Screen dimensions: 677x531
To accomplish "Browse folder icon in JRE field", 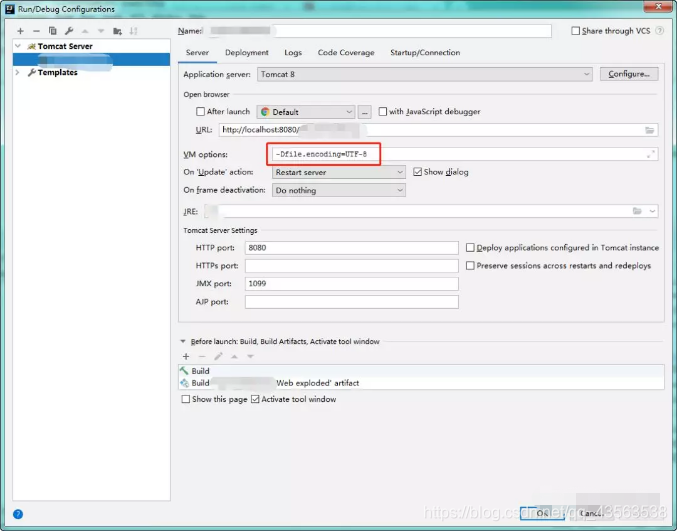I will pyautogui.click(x=637, y=211).
